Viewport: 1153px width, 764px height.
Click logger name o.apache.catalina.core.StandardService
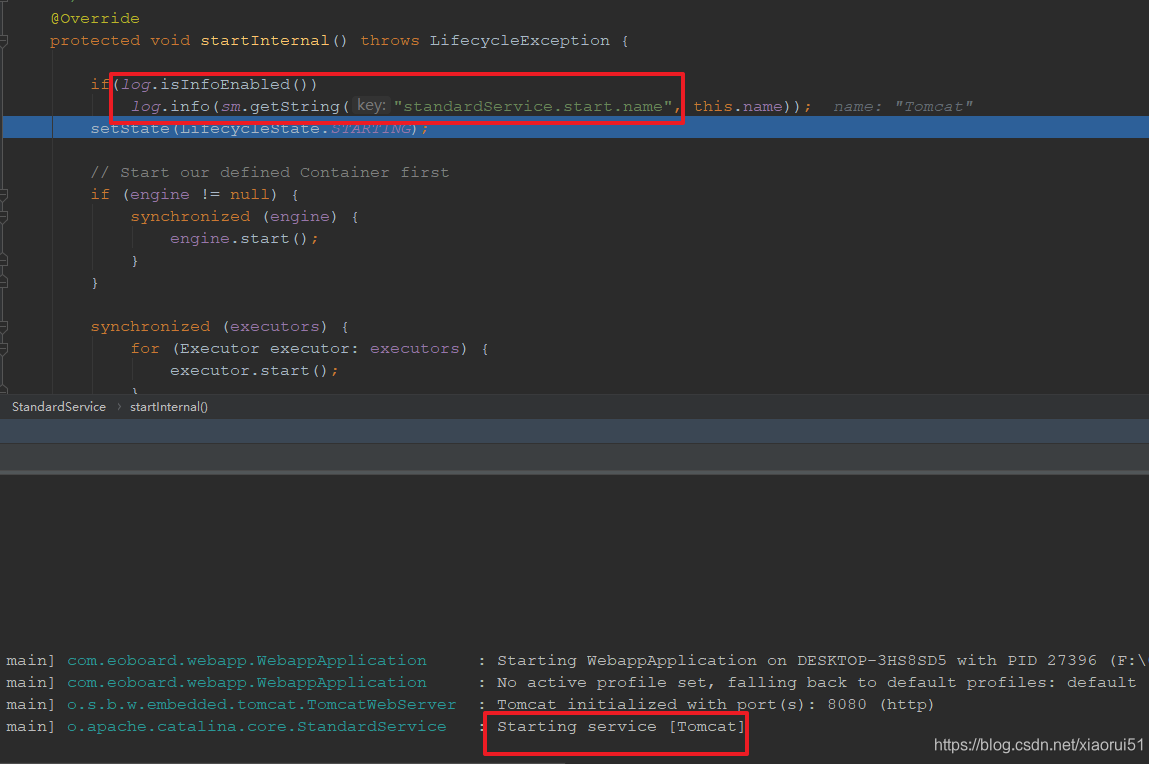[x=257, y=726]
